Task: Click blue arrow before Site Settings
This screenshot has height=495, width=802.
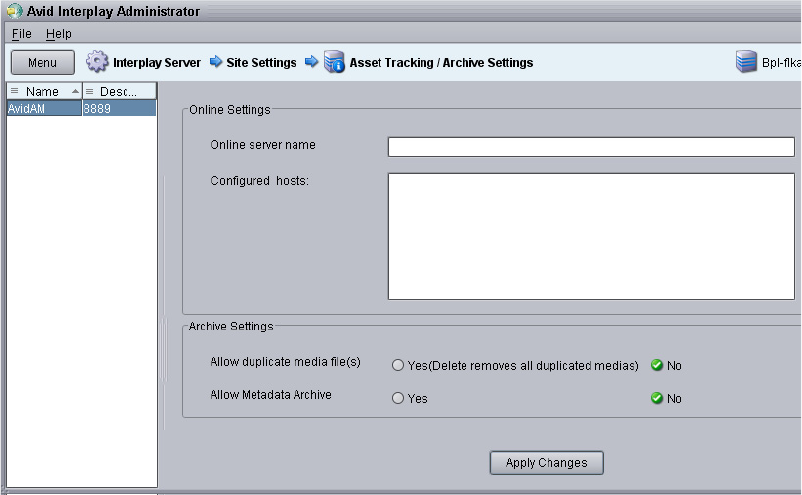Action: [x=216, y=61]
